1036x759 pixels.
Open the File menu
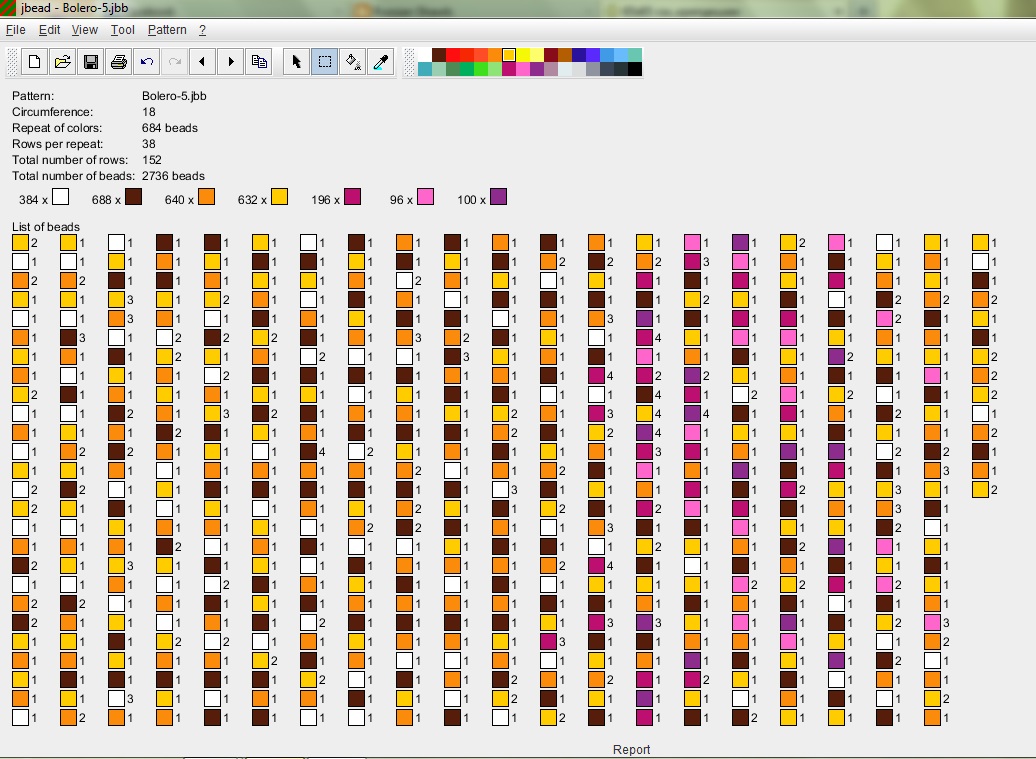(x=15, y=30)
